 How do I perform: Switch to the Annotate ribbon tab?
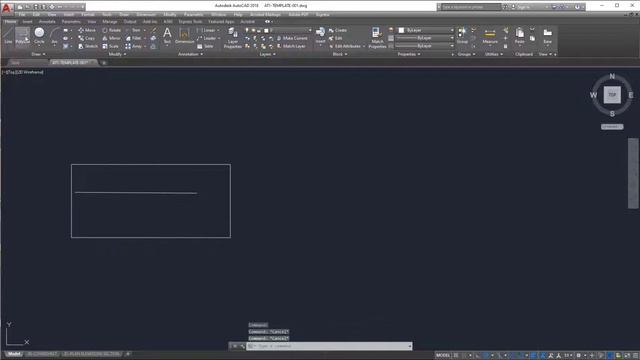[x=47, y=22]
